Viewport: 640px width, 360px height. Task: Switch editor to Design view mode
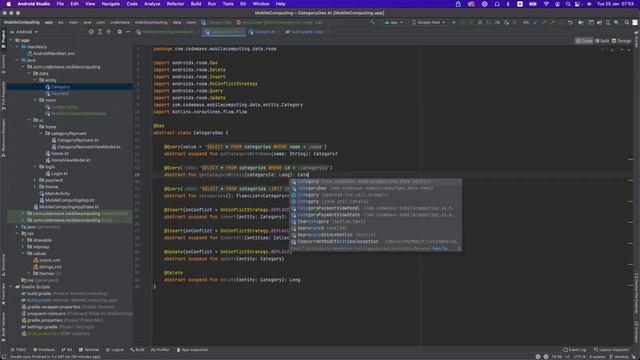pyautogui.click(x=621, y=41)
